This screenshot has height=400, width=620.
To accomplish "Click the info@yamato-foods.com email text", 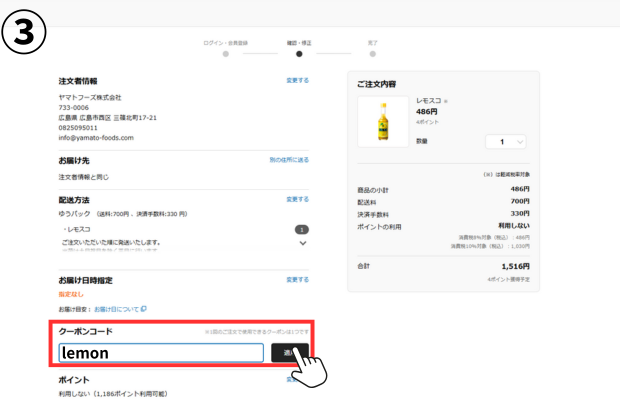I will click(96, 138).
